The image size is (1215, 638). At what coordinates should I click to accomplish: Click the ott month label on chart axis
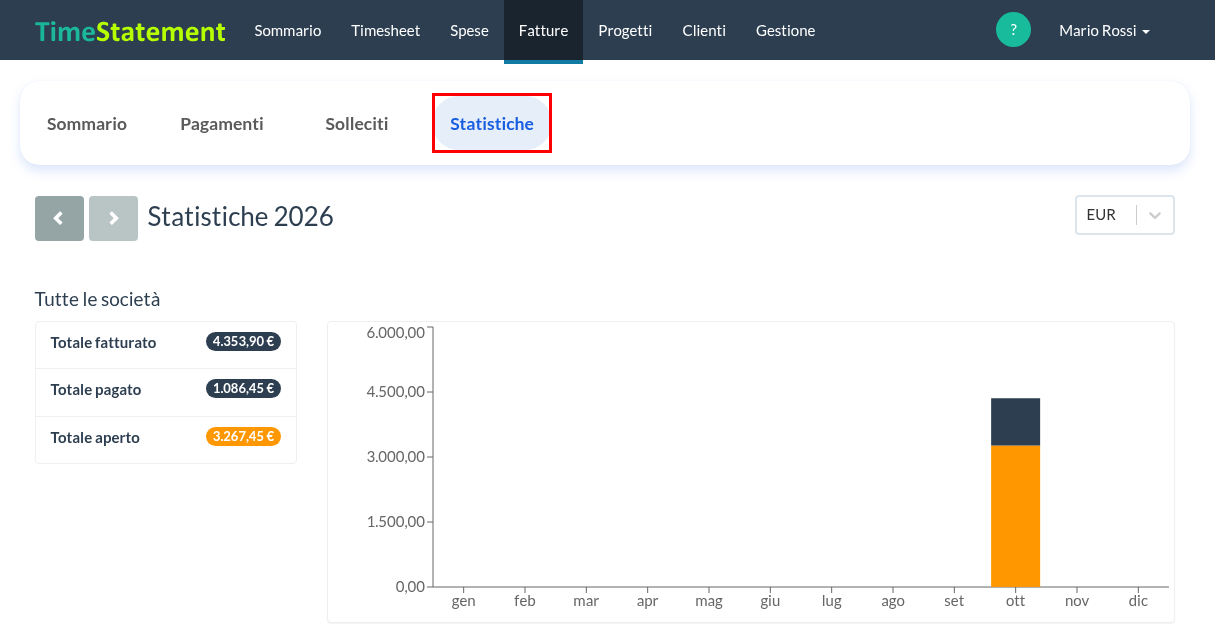(x=1015, y=601)
